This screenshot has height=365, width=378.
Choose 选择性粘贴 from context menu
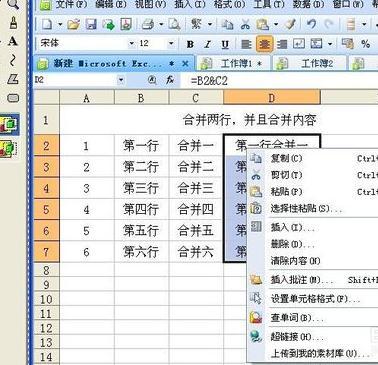(x=306, y=209)
